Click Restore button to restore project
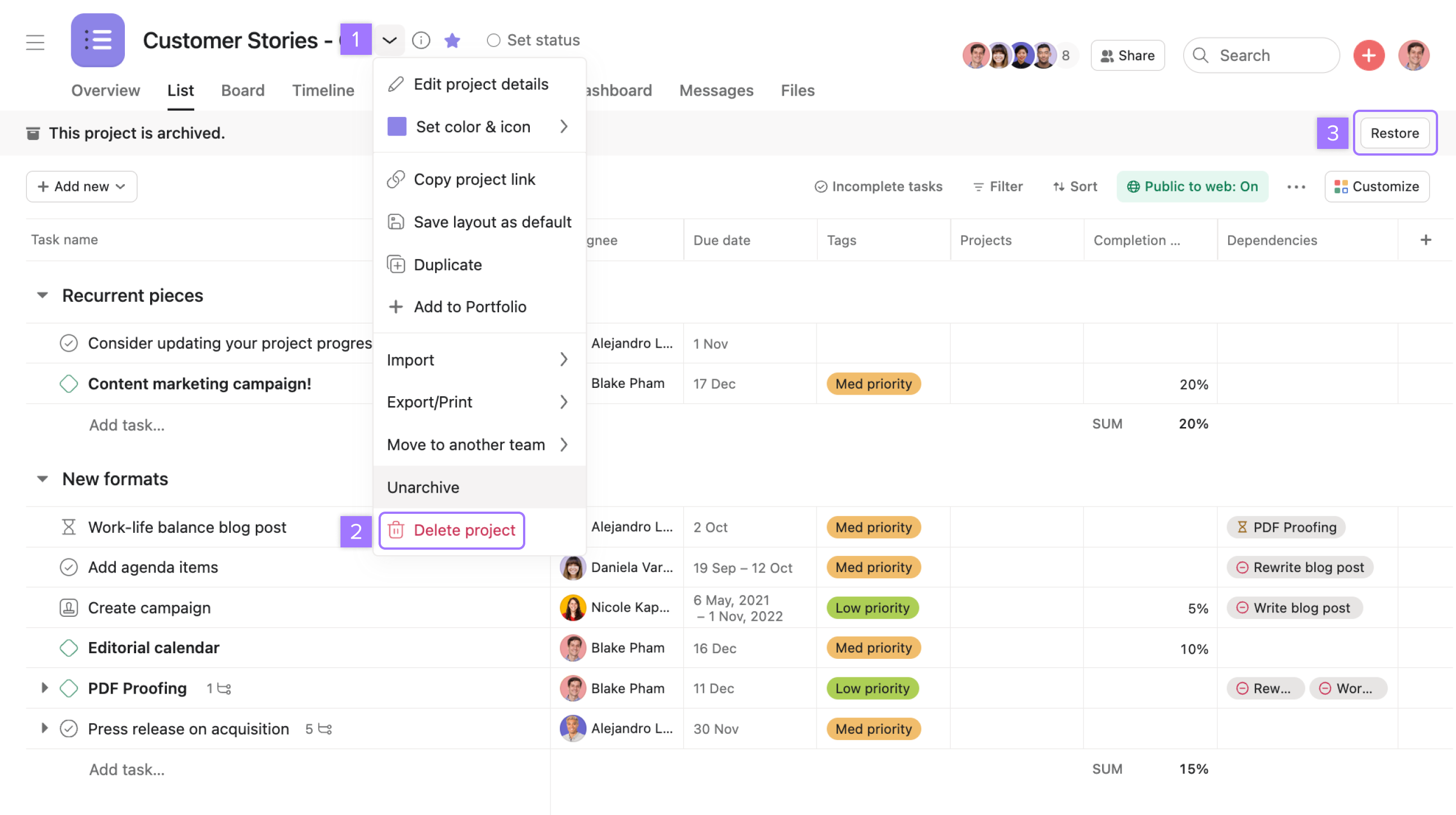This screenshot has height=815, width=1456. tap(1394, 132)
